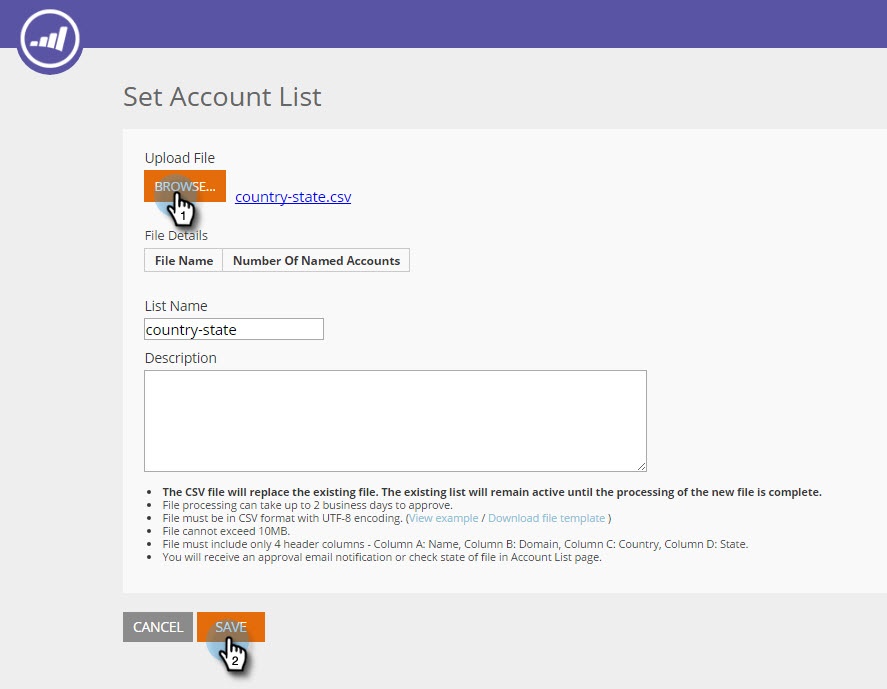Click the File Details label

tap(176, 235)
